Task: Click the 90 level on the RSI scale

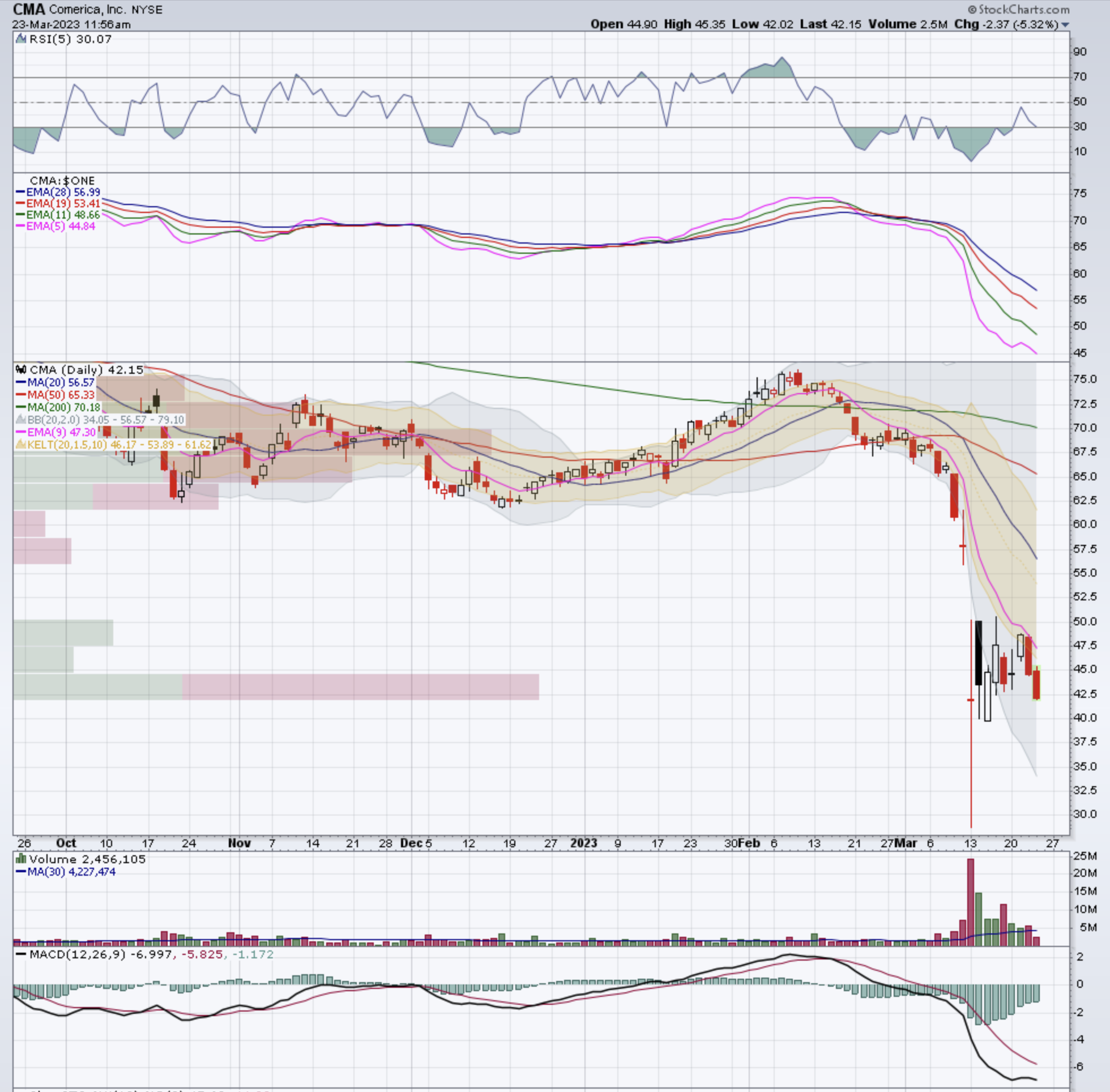Action: pyautogui.click(x=1079, y=52)
